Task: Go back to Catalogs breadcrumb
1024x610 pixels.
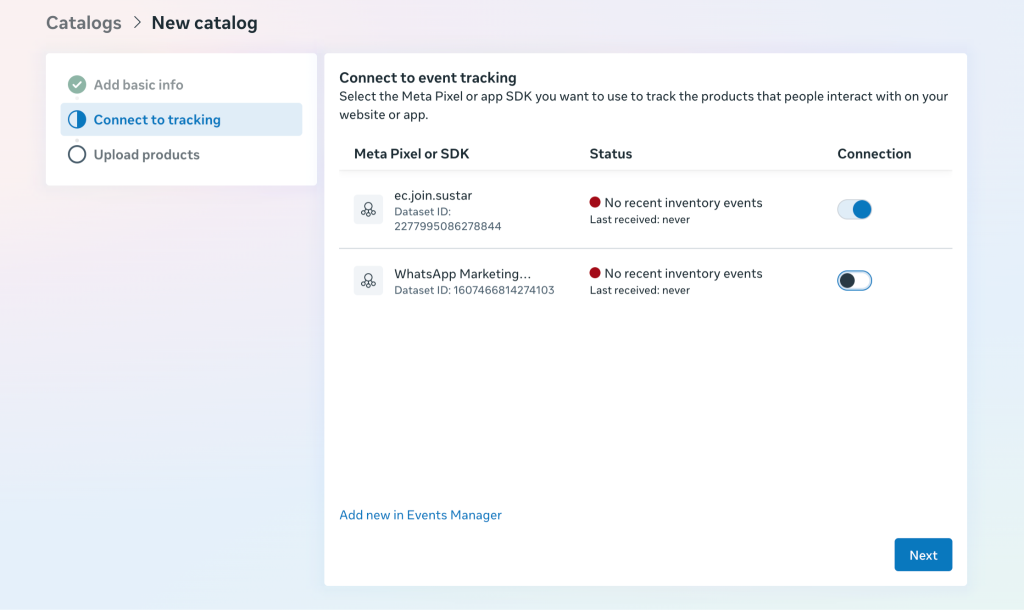Action: click(x=84, y=23)
